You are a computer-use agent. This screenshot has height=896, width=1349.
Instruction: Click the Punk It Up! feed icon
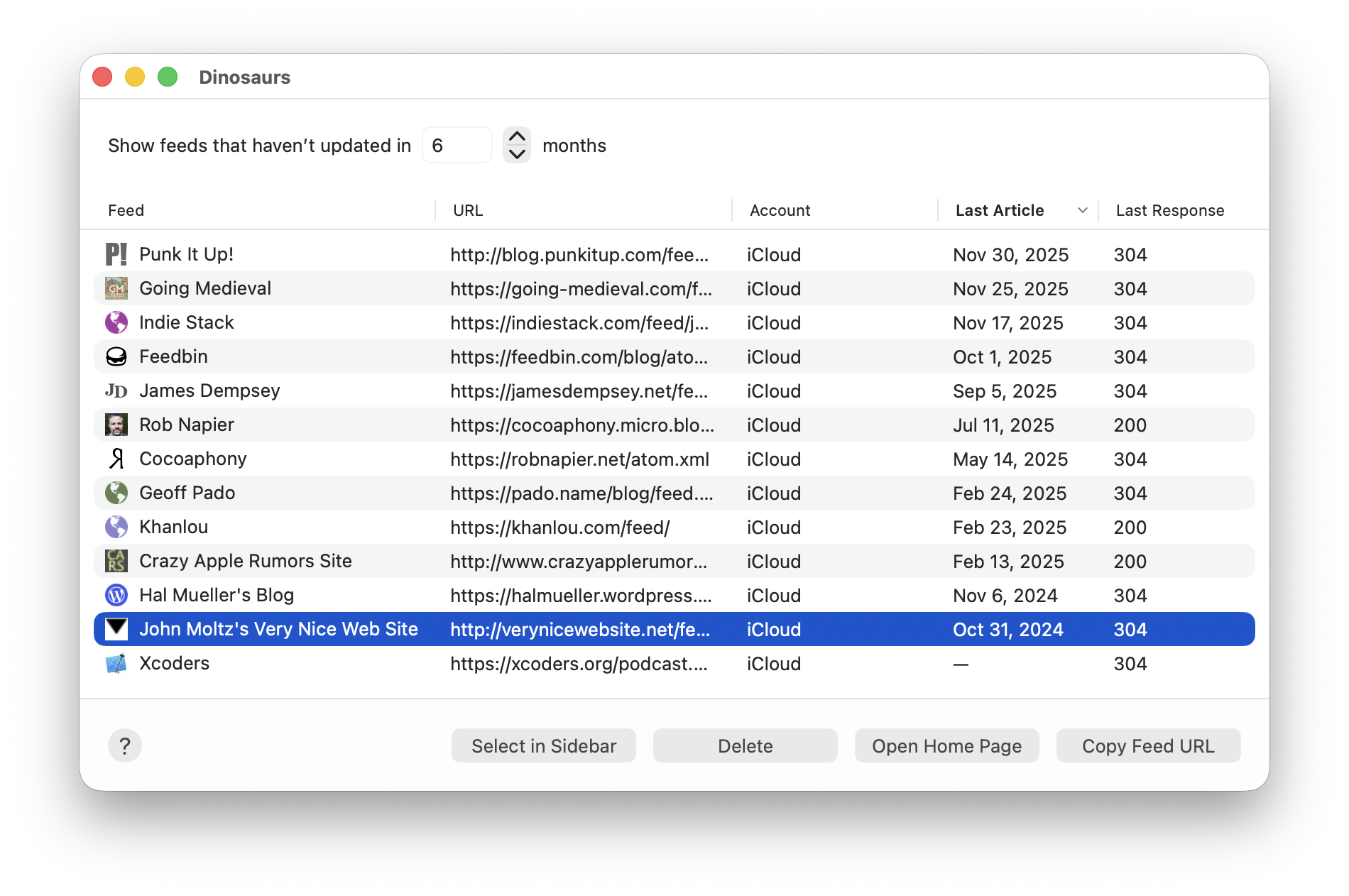[116, 254]
